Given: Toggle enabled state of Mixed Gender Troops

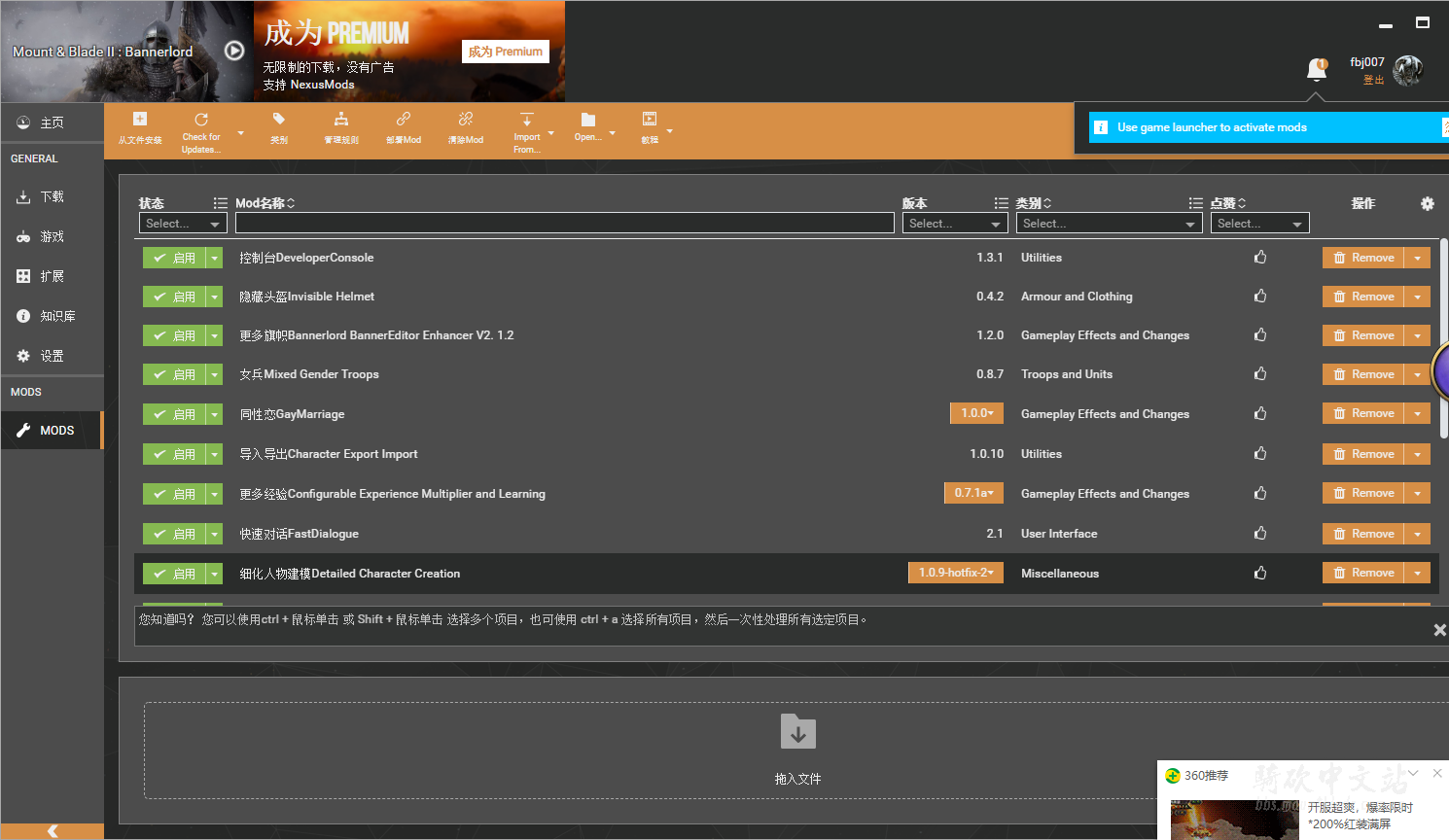Looking at the screenshot, I should tap(174, 374).
